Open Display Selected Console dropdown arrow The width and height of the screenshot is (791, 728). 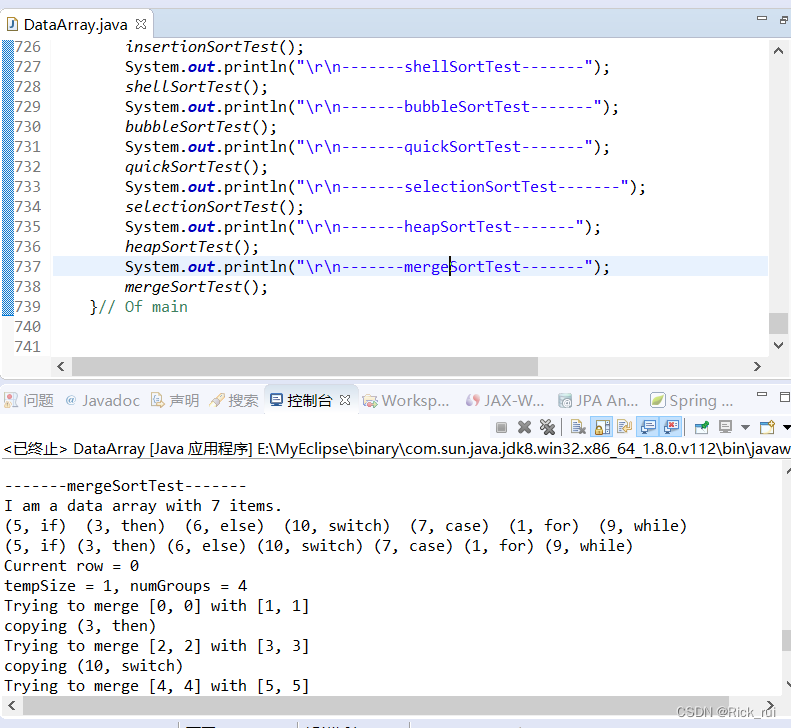[x=745, y=428]
